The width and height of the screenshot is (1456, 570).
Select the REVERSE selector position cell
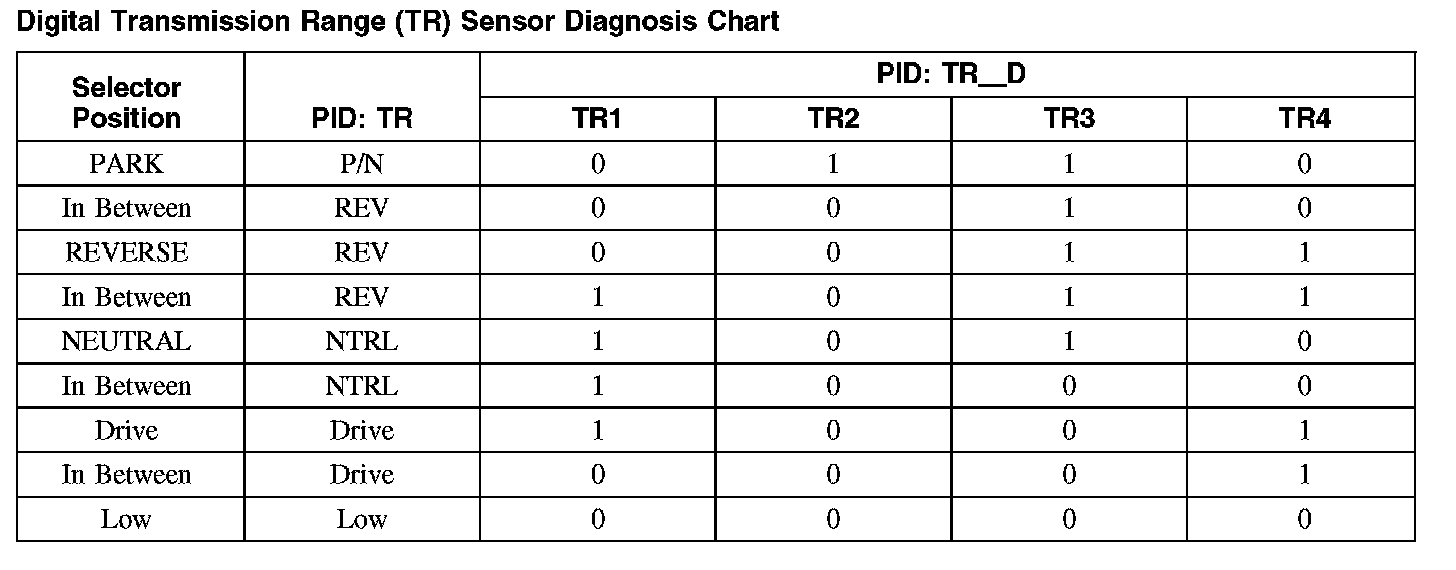coord(127,253)
